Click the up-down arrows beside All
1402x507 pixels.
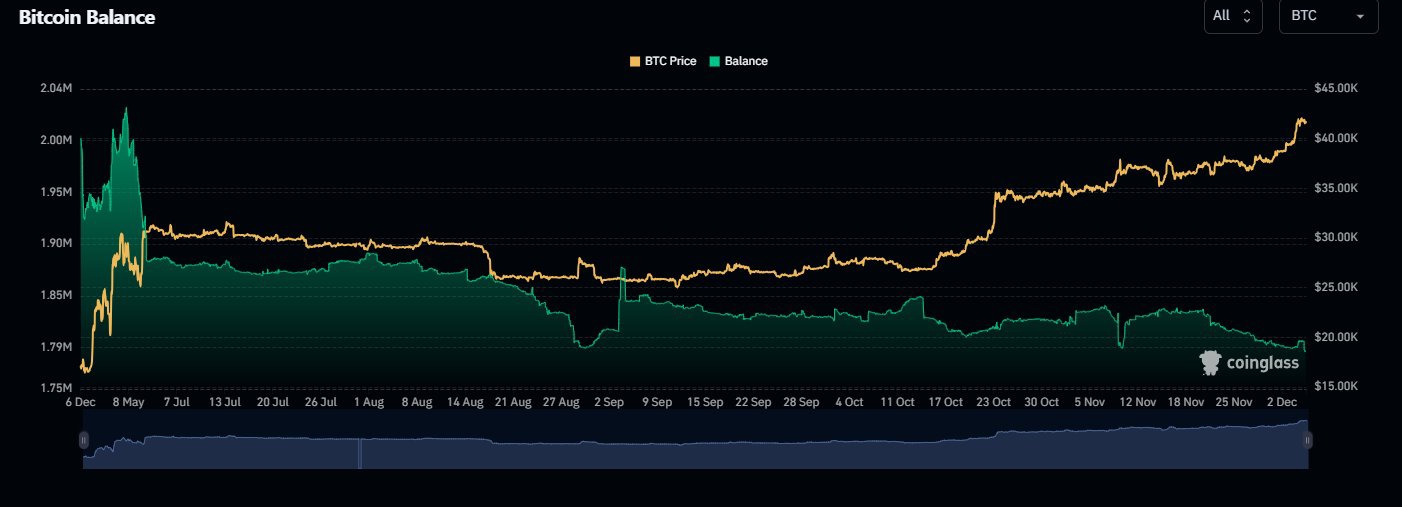1246,16
